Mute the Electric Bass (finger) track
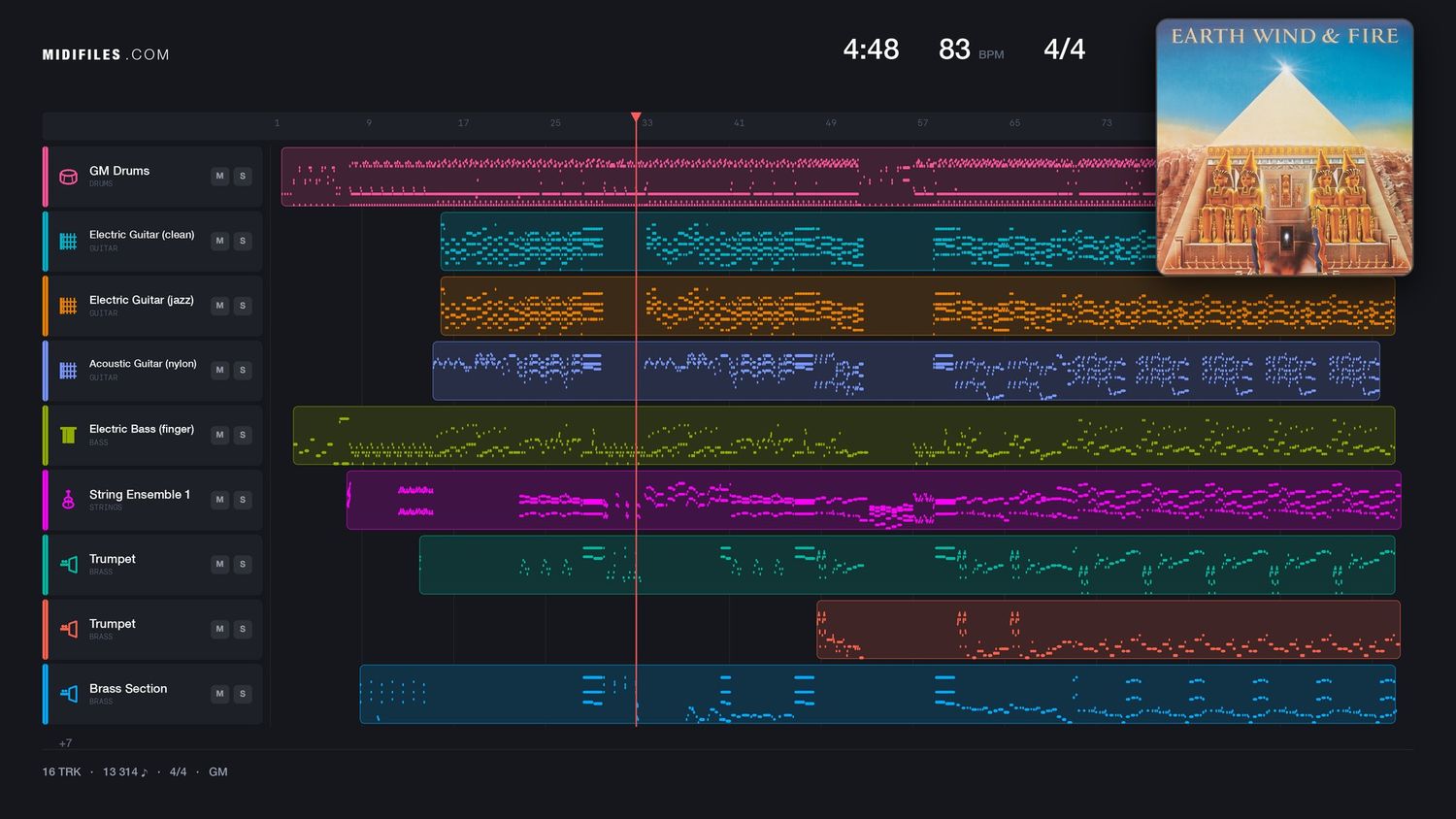 pyautogui.click(x=220, y=435)
